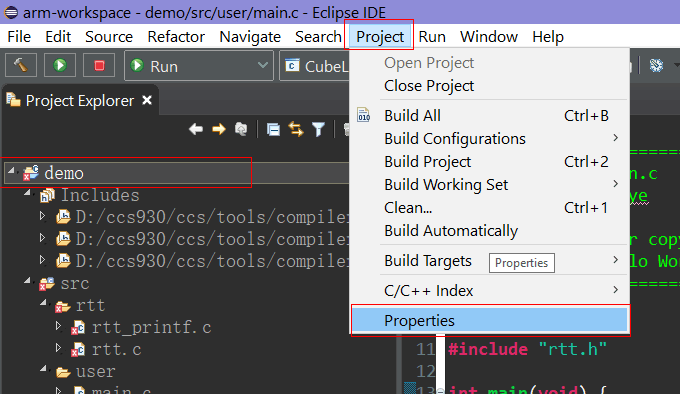Click the forward arrow in Project Explorer
This screenshot has width=680, height=394.
tap(219, 129)
